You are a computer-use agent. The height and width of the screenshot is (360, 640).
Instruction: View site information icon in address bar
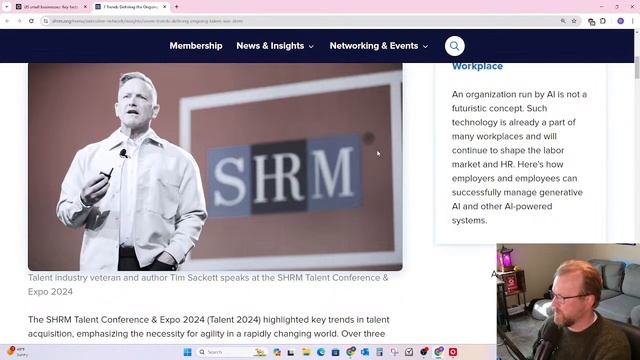[46, 21]
